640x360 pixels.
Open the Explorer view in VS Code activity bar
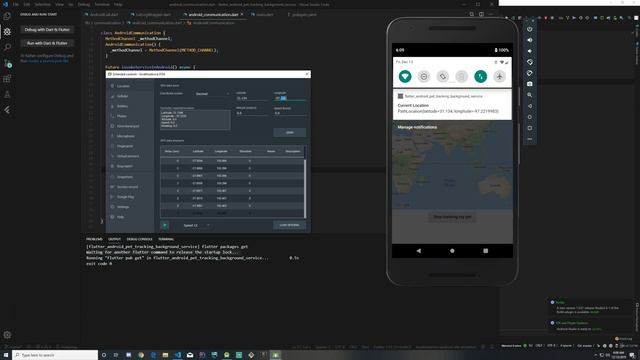click(7, 16)
